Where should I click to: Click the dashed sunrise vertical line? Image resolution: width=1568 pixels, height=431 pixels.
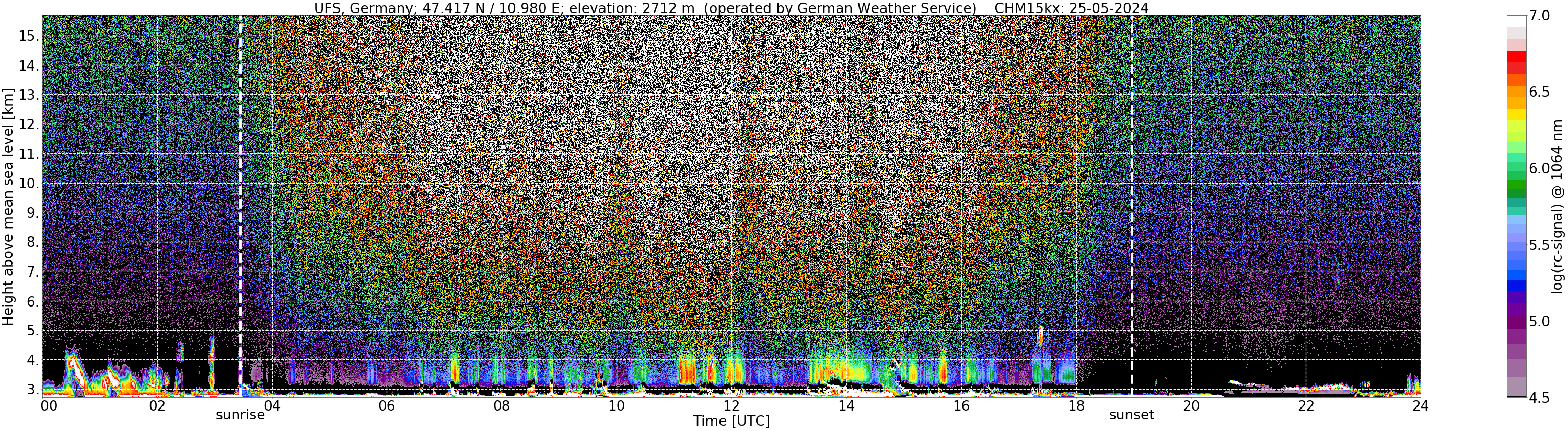click(240, 206)
